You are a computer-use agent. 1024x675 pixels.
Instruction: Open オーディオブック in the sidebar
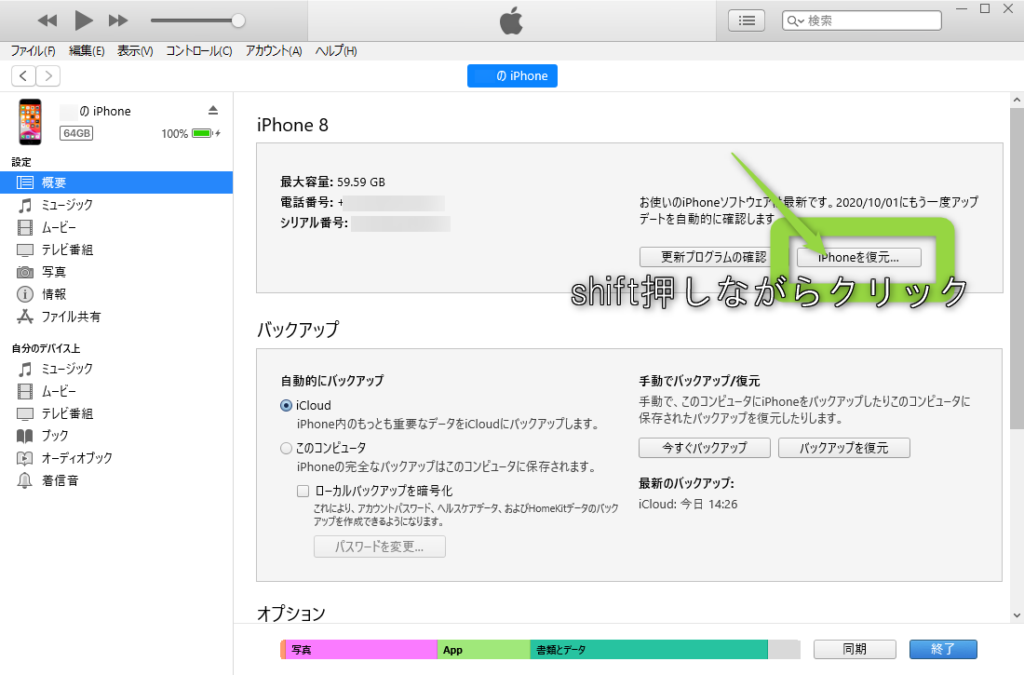point(116,458)
